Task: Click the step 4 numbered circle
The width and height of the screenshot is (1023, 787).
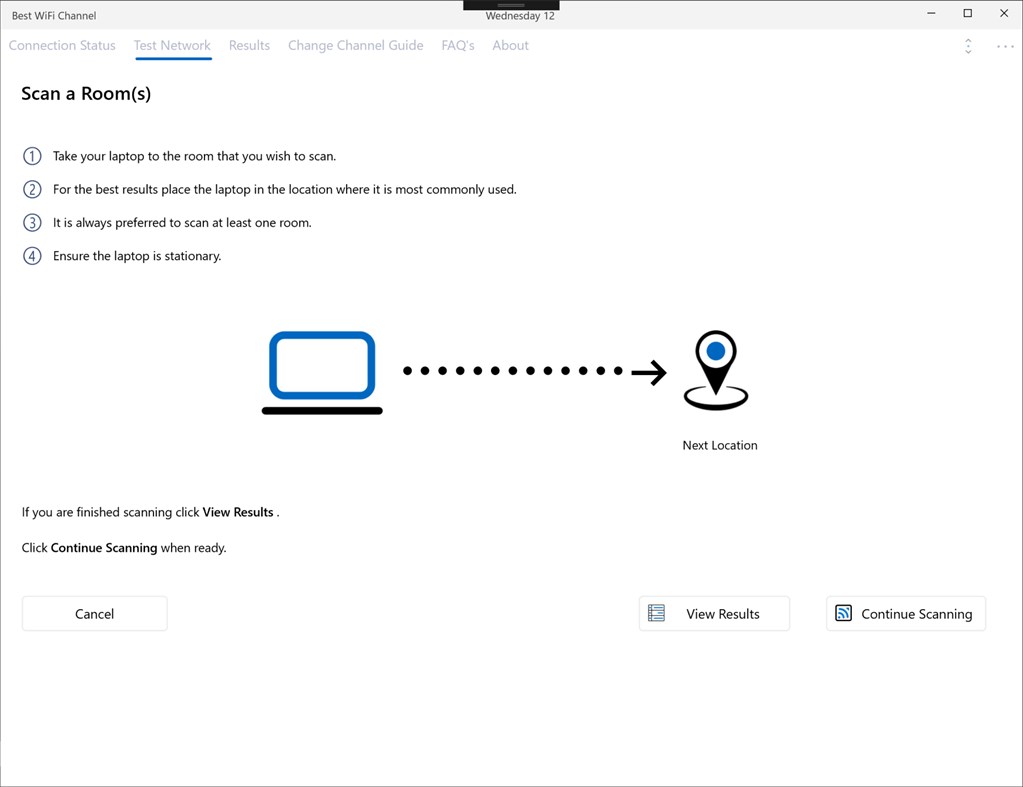Action: coord(31,256)
